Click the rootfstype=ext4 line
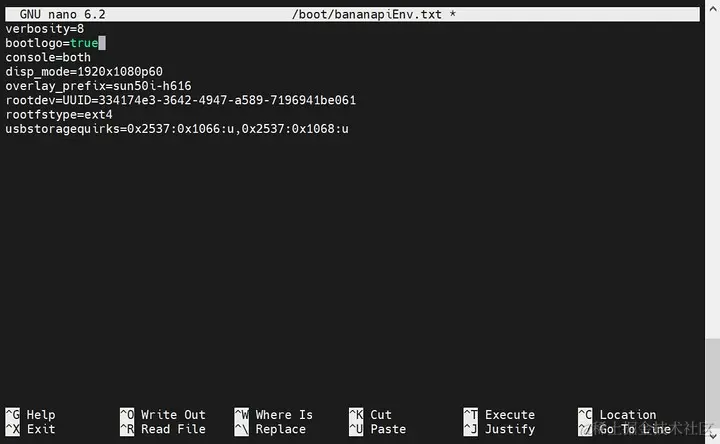 (x=59, y=115)
